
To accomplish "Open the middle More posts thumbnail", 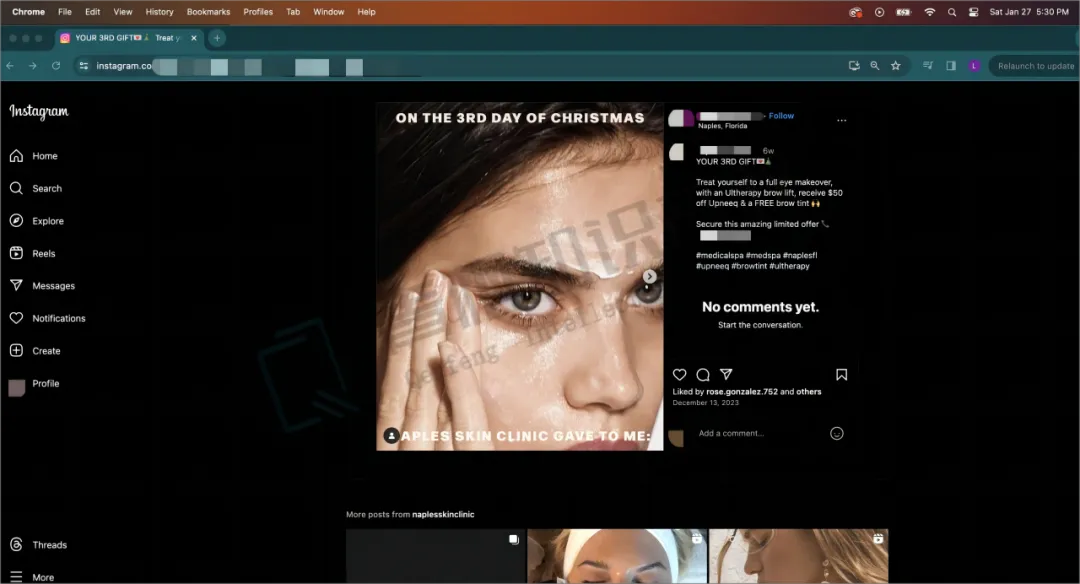I will point(616,556).
